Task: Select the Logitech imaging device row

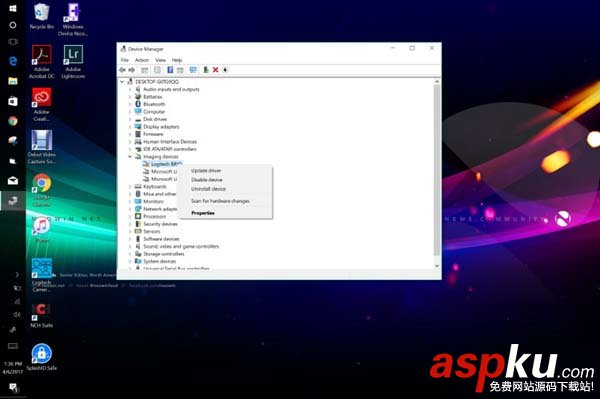Action: click(x=162, y=164)
